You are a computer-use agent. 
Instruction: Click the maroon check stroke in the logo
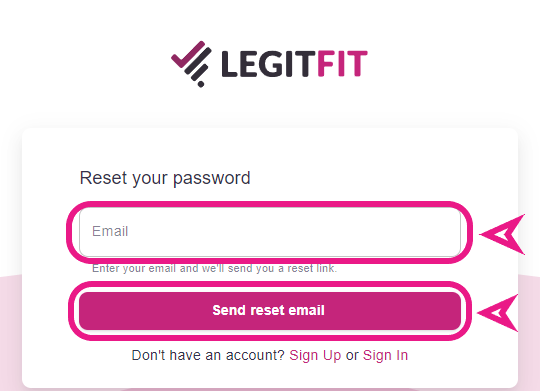[x=188, y=55]
